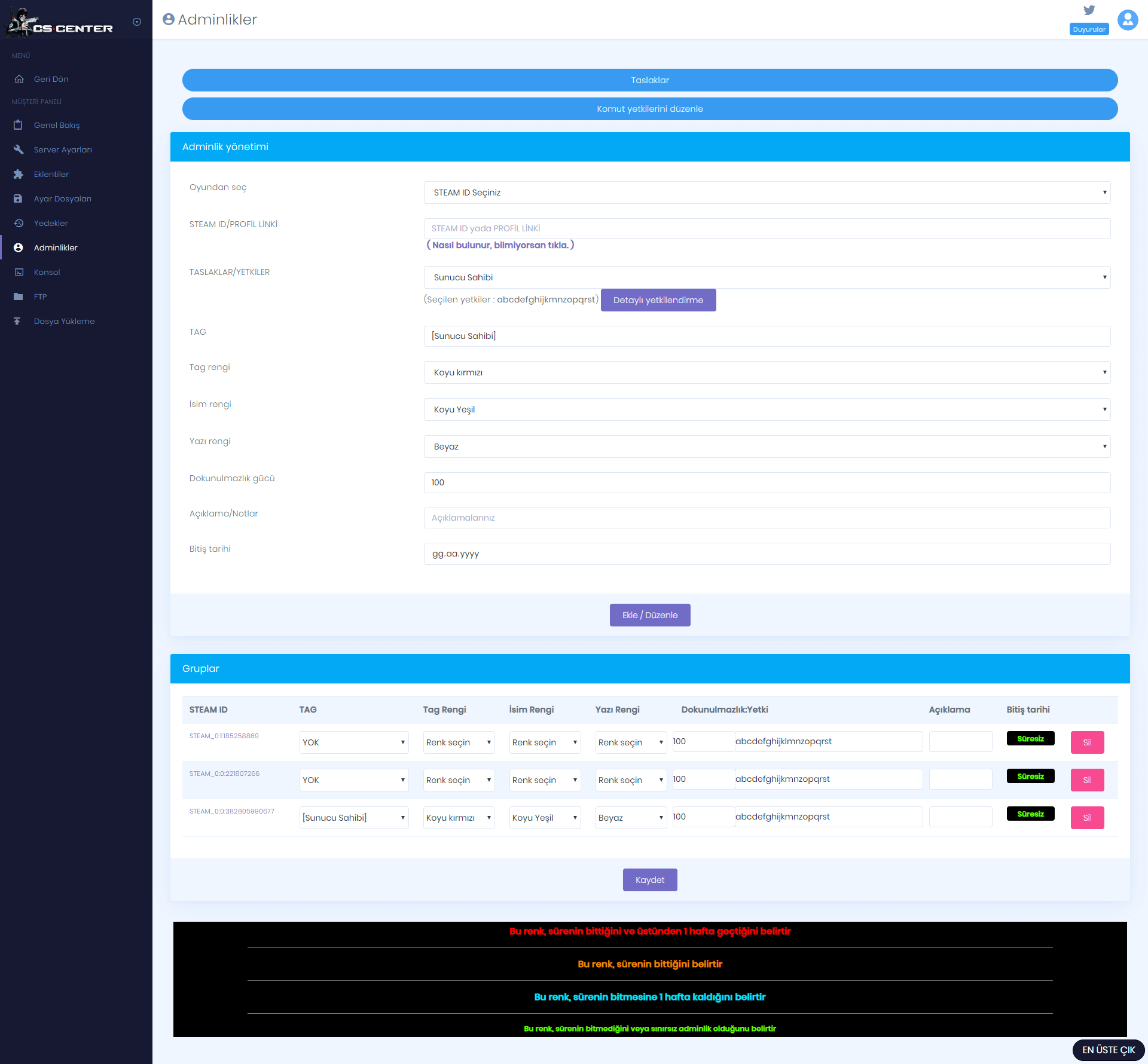The width and height of the screenshot is (1148, 1064).
Task: Click the Açıklamalarınız input field
Action: coord(767,518)
